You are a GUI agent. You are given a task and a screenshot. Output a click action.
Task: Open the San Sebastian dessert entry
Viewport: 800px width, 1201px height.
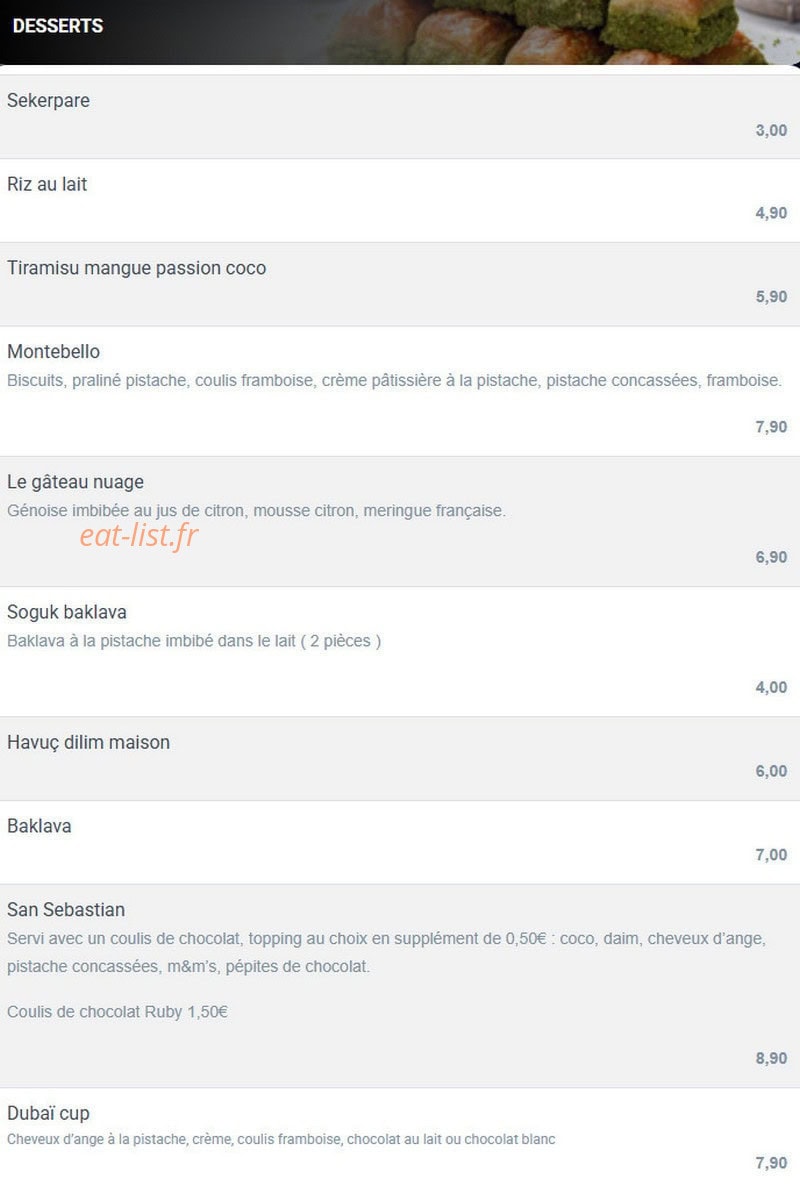[400, 986]
